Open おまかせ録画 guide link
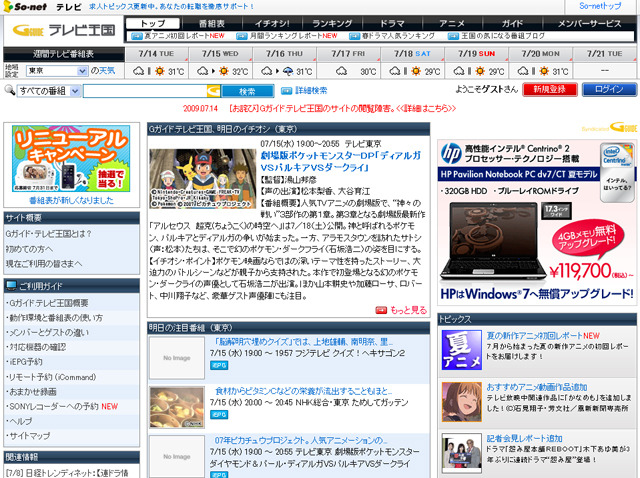Image resolution: width=640 pixels, height=478 pixels. coord(33,392)
